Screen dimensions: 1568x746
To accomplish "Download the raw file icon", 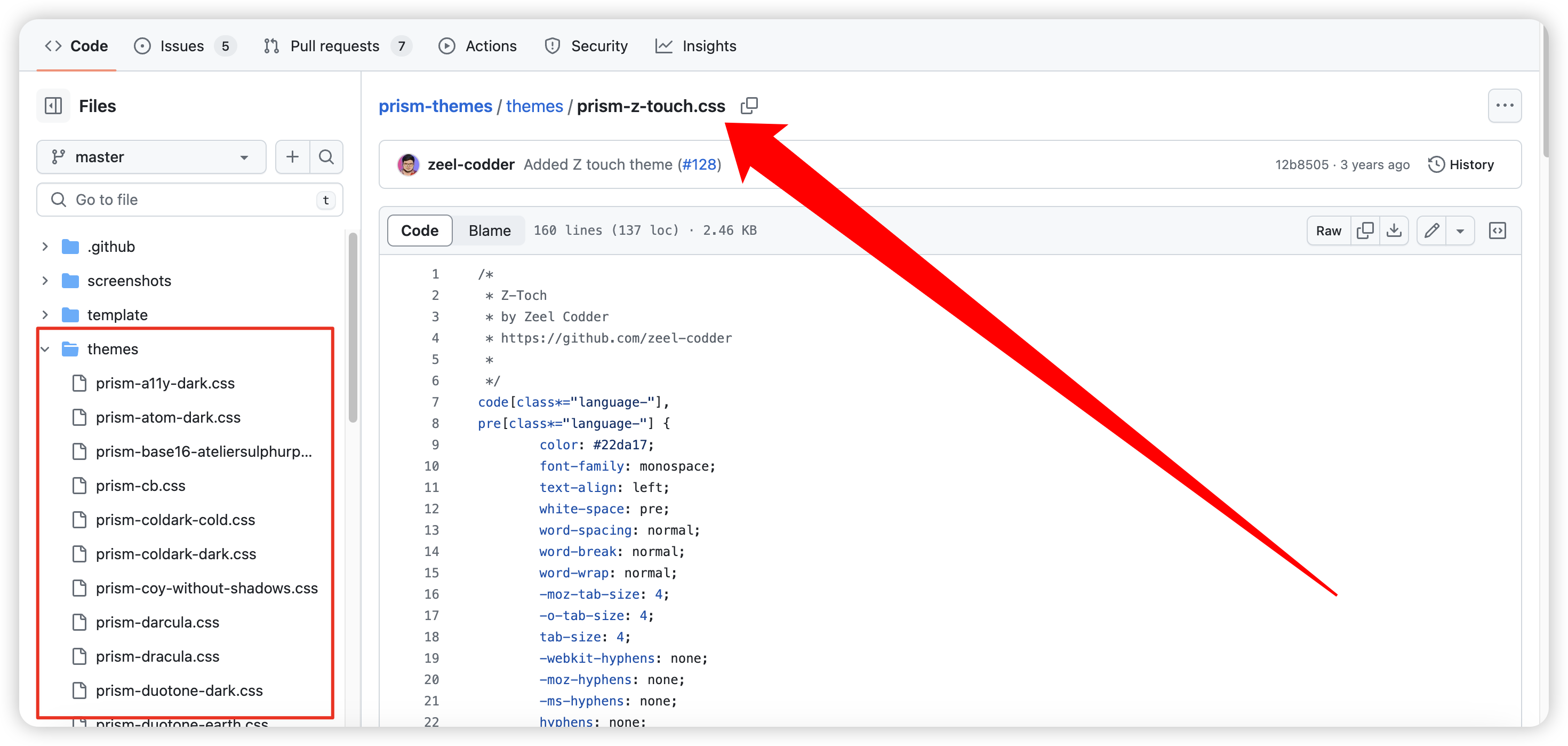I will pyautogui.click(x=1394, y=231).
